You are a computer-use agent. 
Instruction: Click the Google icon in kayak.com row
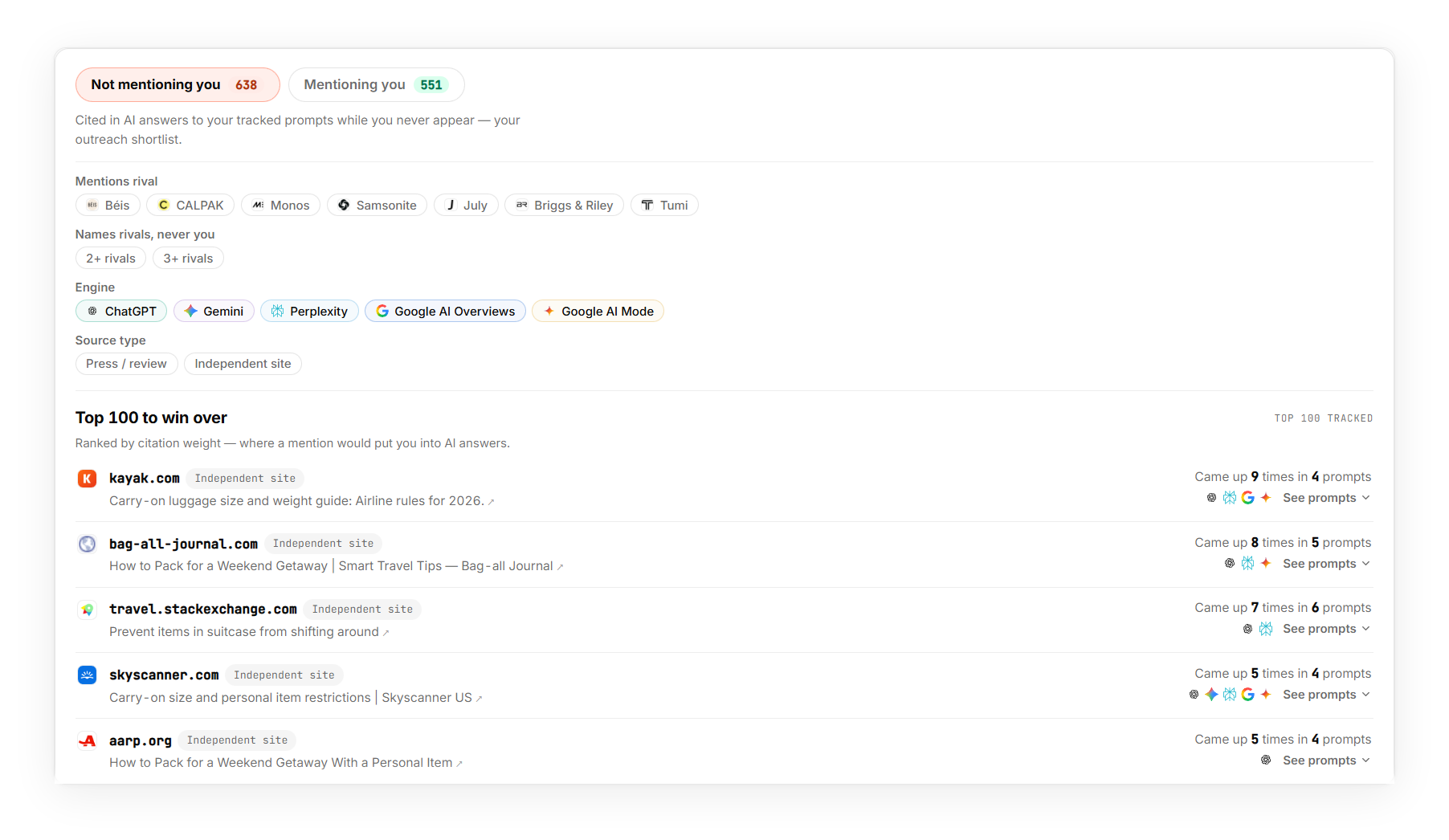(1247, 498)
